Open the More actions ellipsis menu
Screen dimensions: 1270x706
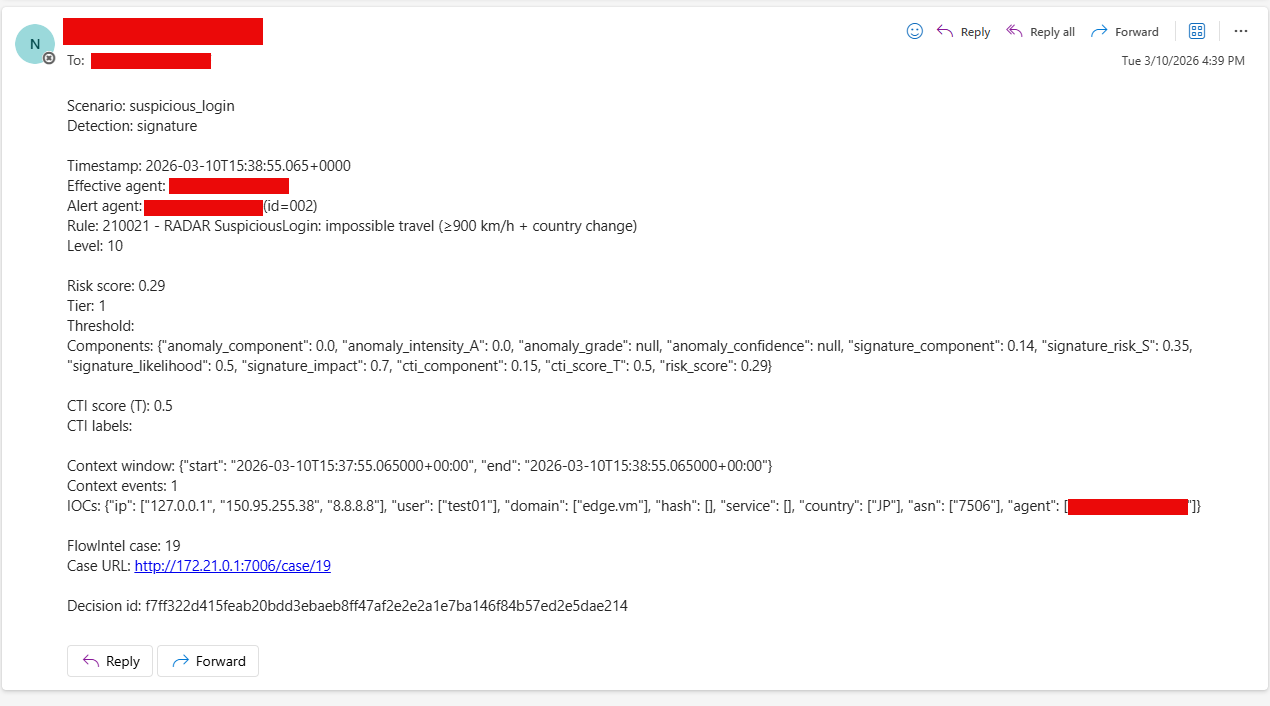point(1241,31)
